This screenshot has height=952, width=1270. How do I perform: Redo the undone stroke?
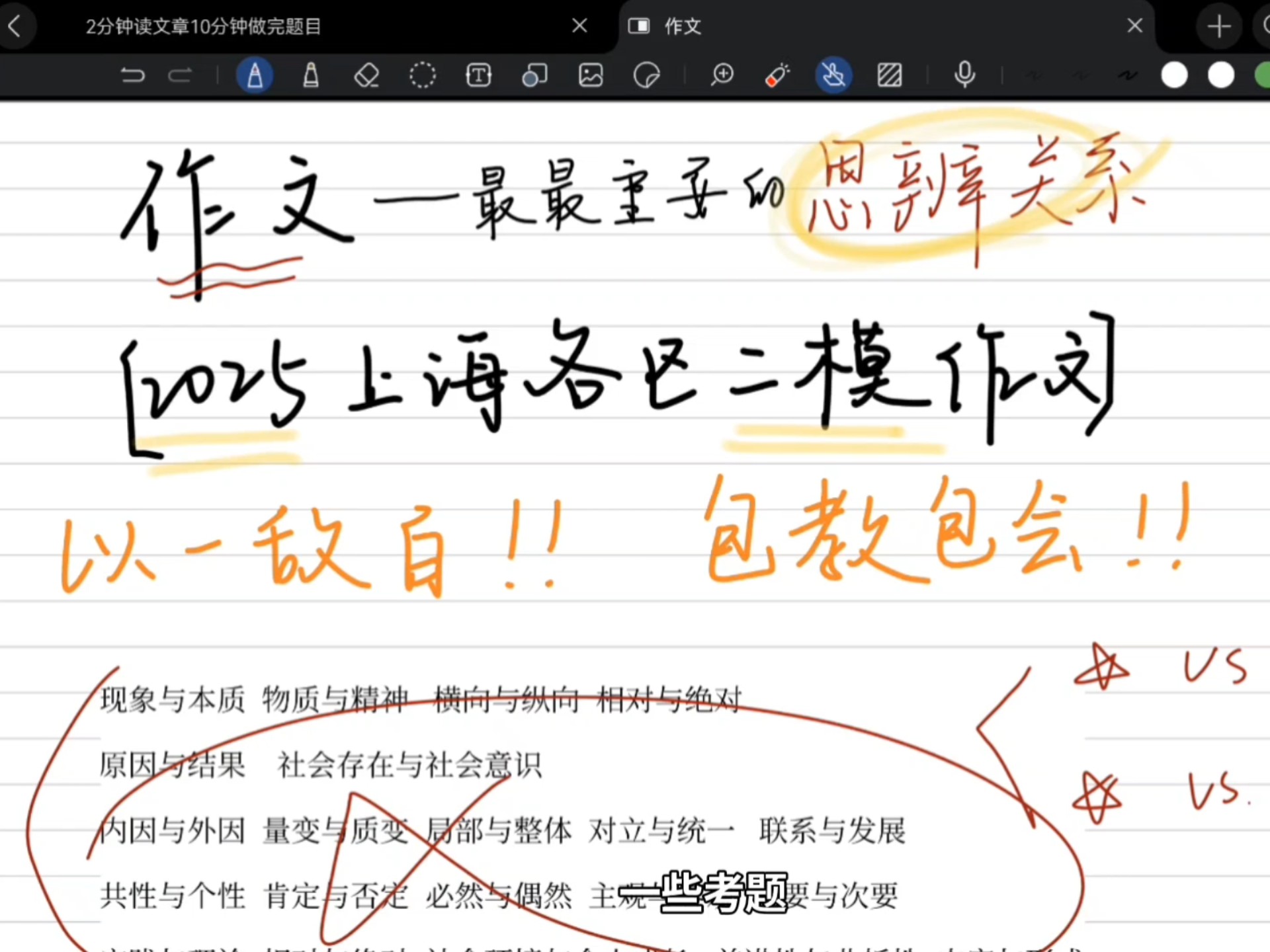pyautogui.click(x=180, y=75)
